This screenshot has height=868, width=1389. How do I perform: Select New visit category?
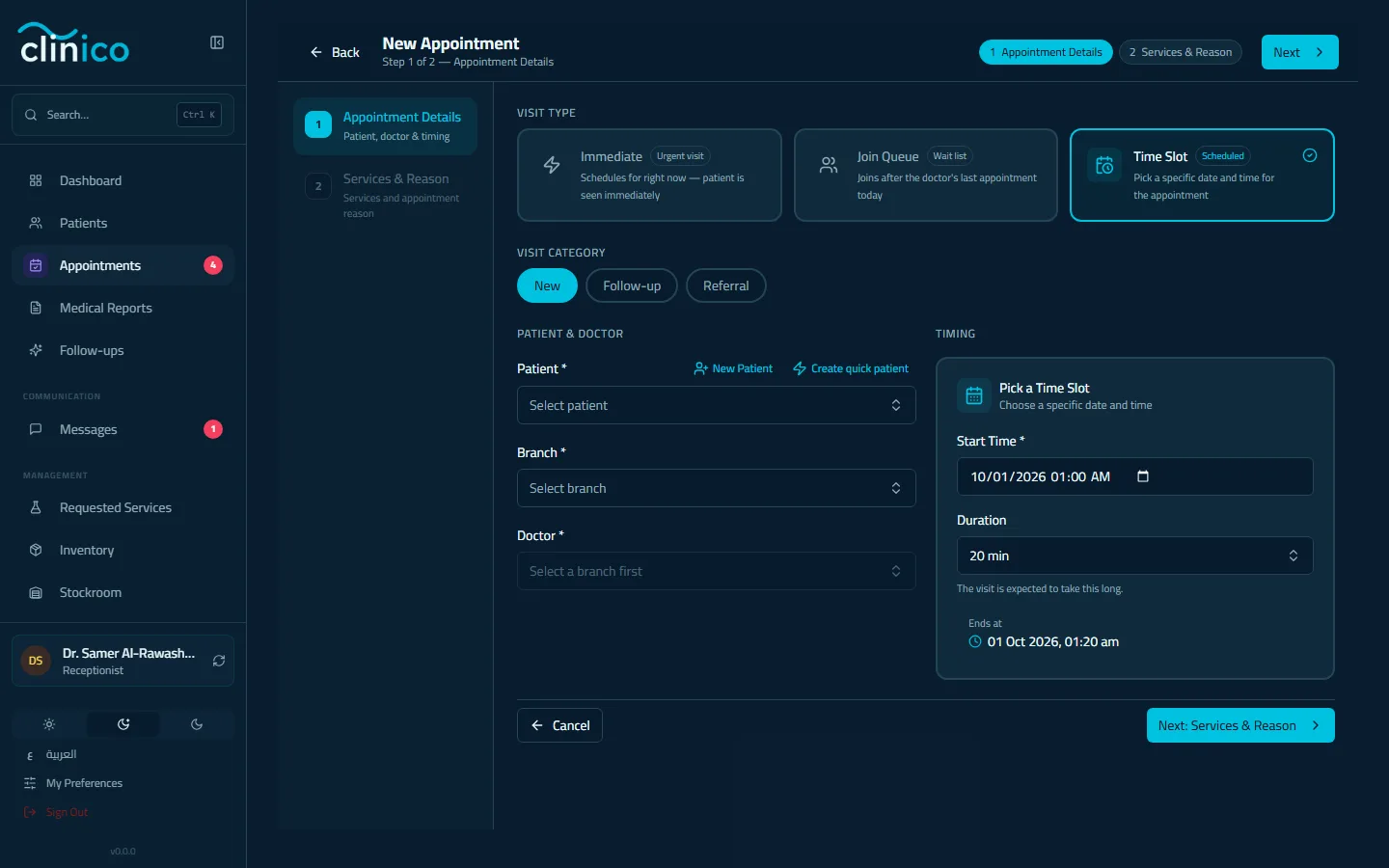[x=547, y=285]
